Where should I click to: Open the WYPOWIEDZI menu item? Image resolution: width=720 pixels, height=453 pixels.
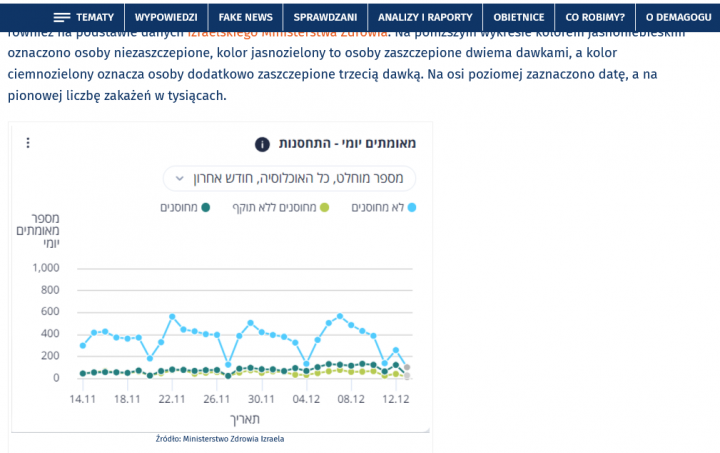coord(166,17)
